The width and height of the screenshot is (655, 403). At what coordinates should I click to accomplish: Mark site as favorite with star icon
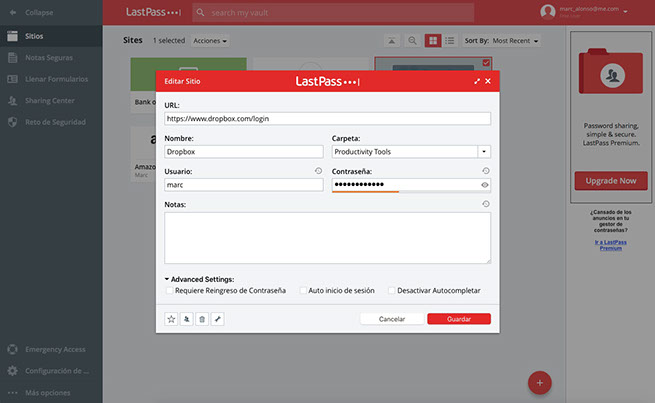pos(171,318)
